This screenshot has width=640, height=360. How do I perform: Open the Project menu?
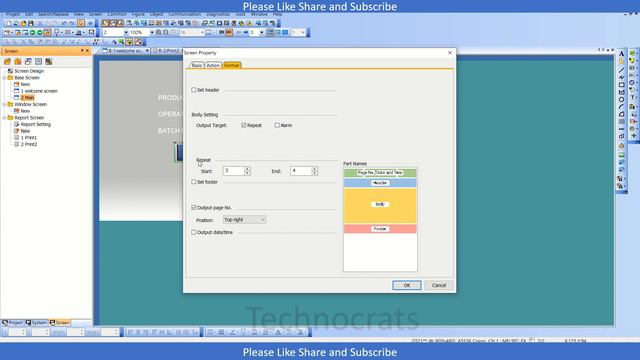[x=13, y=14]
